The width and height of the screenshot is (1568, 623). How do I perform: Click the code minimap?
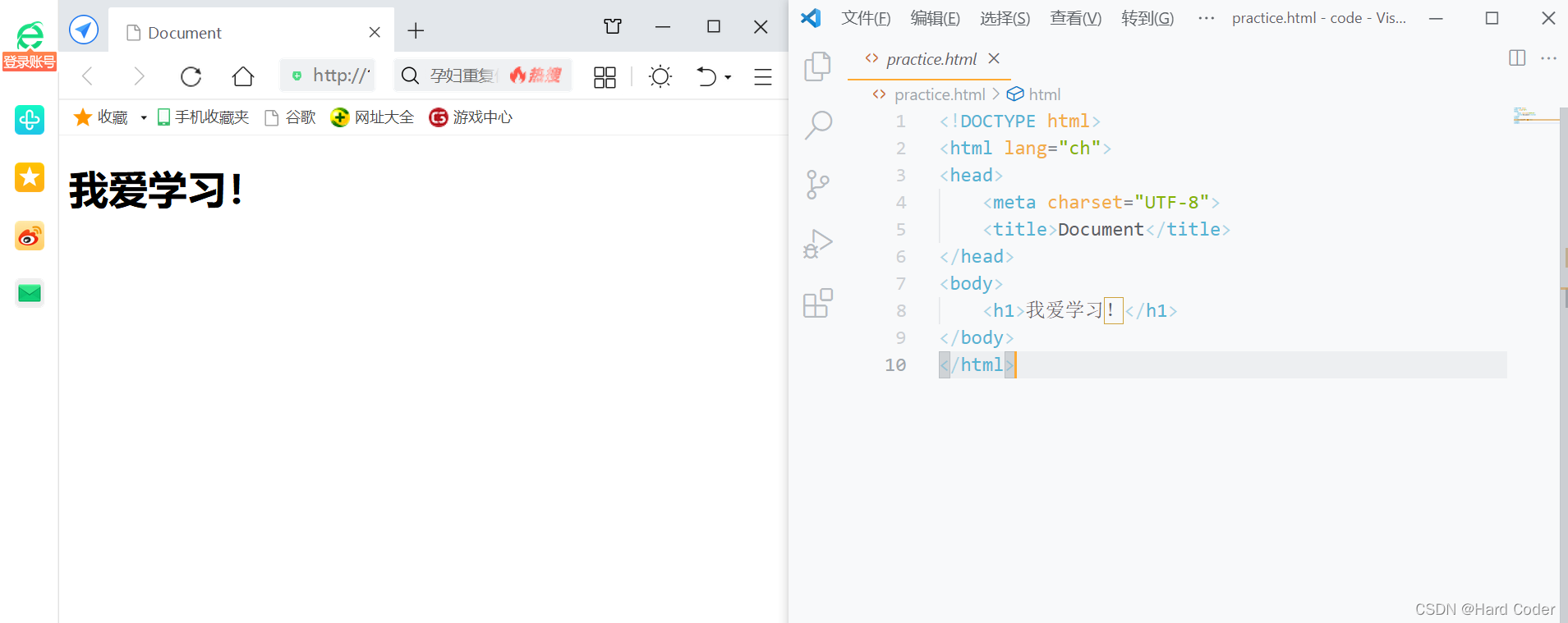pos(1534,116)
